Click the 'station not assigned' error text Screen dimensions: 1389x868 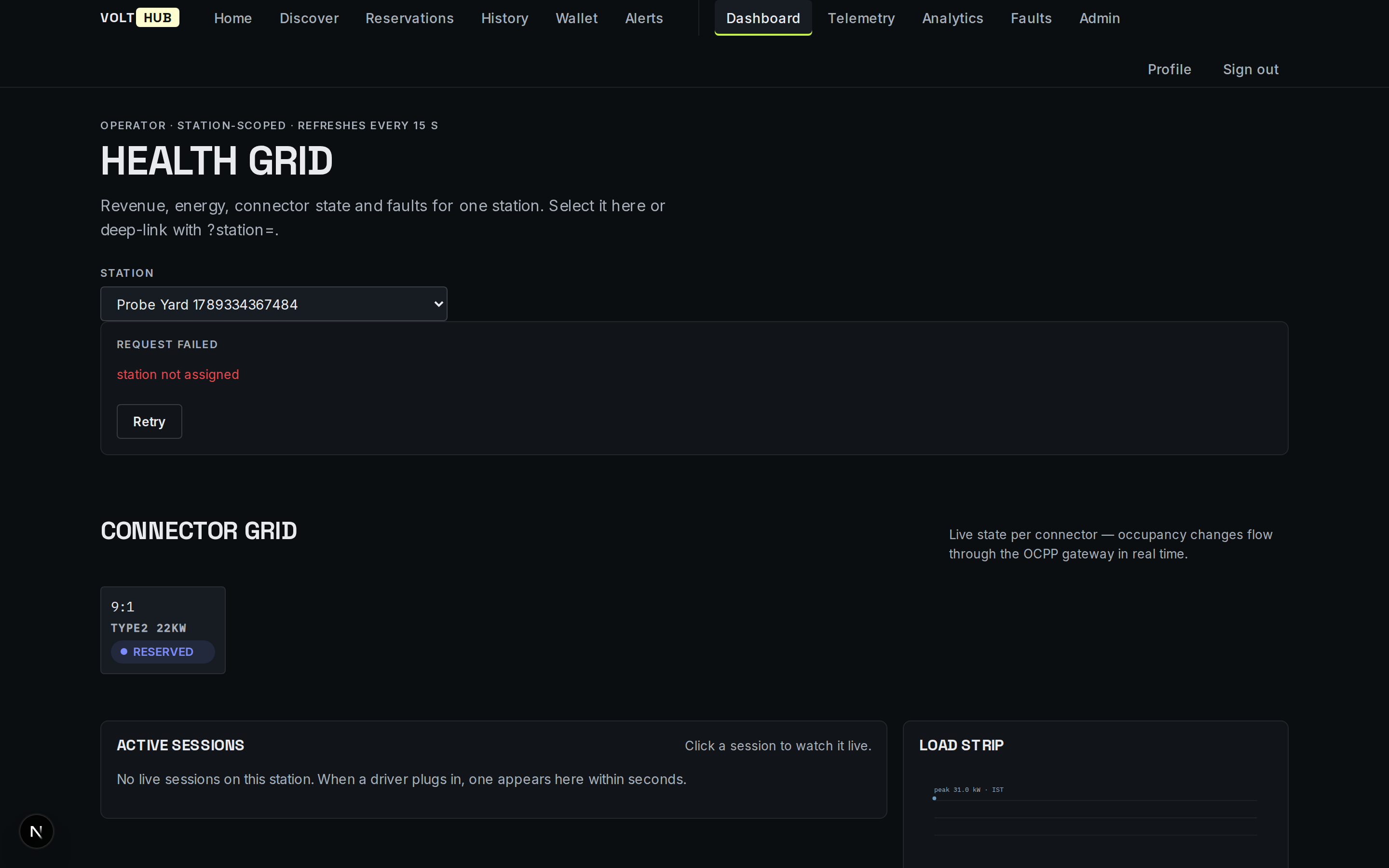(178, 374)
